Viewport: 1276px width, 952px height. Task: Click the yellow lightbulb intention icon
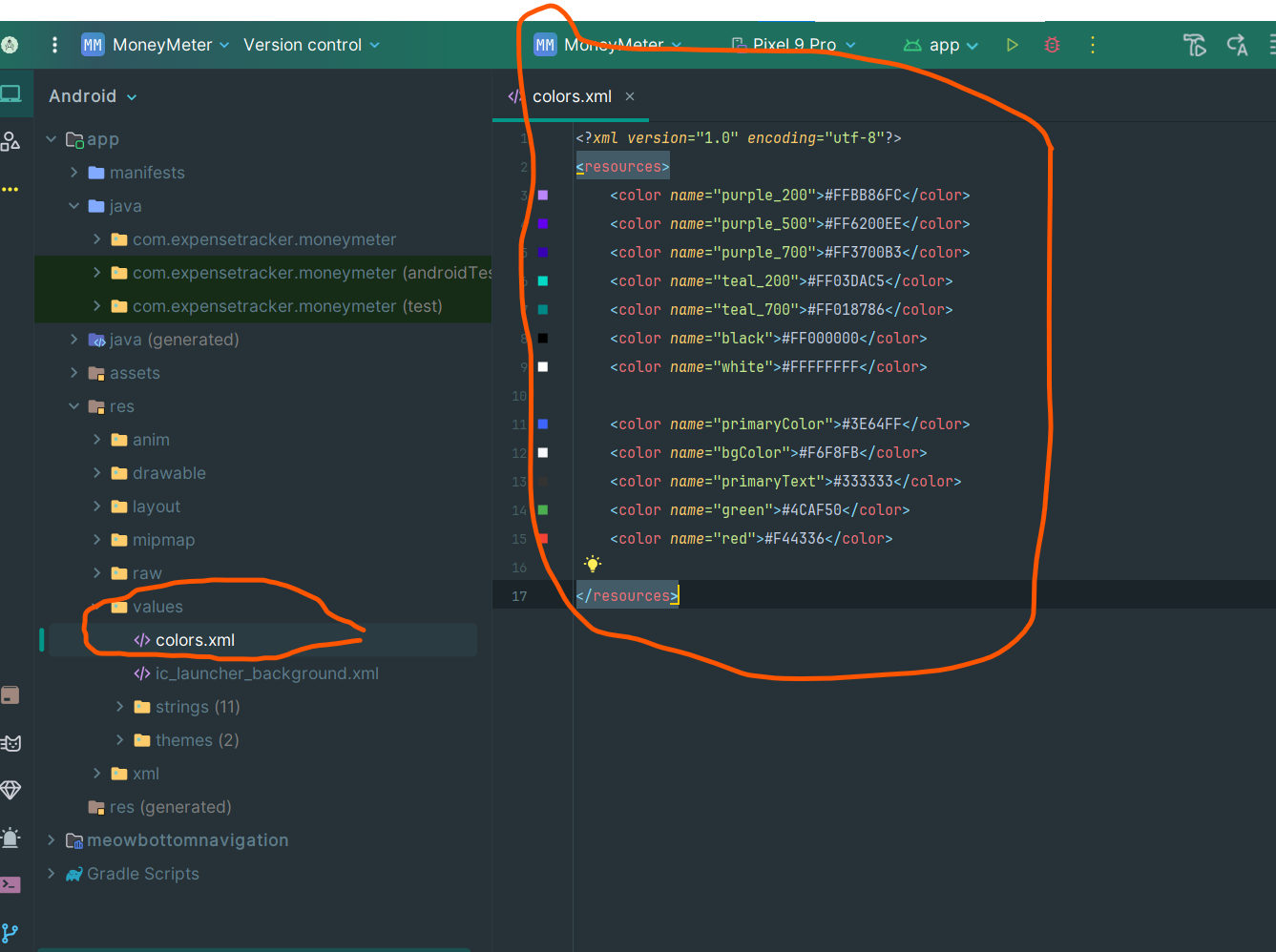pyautogui.click(x=593, y=564)
